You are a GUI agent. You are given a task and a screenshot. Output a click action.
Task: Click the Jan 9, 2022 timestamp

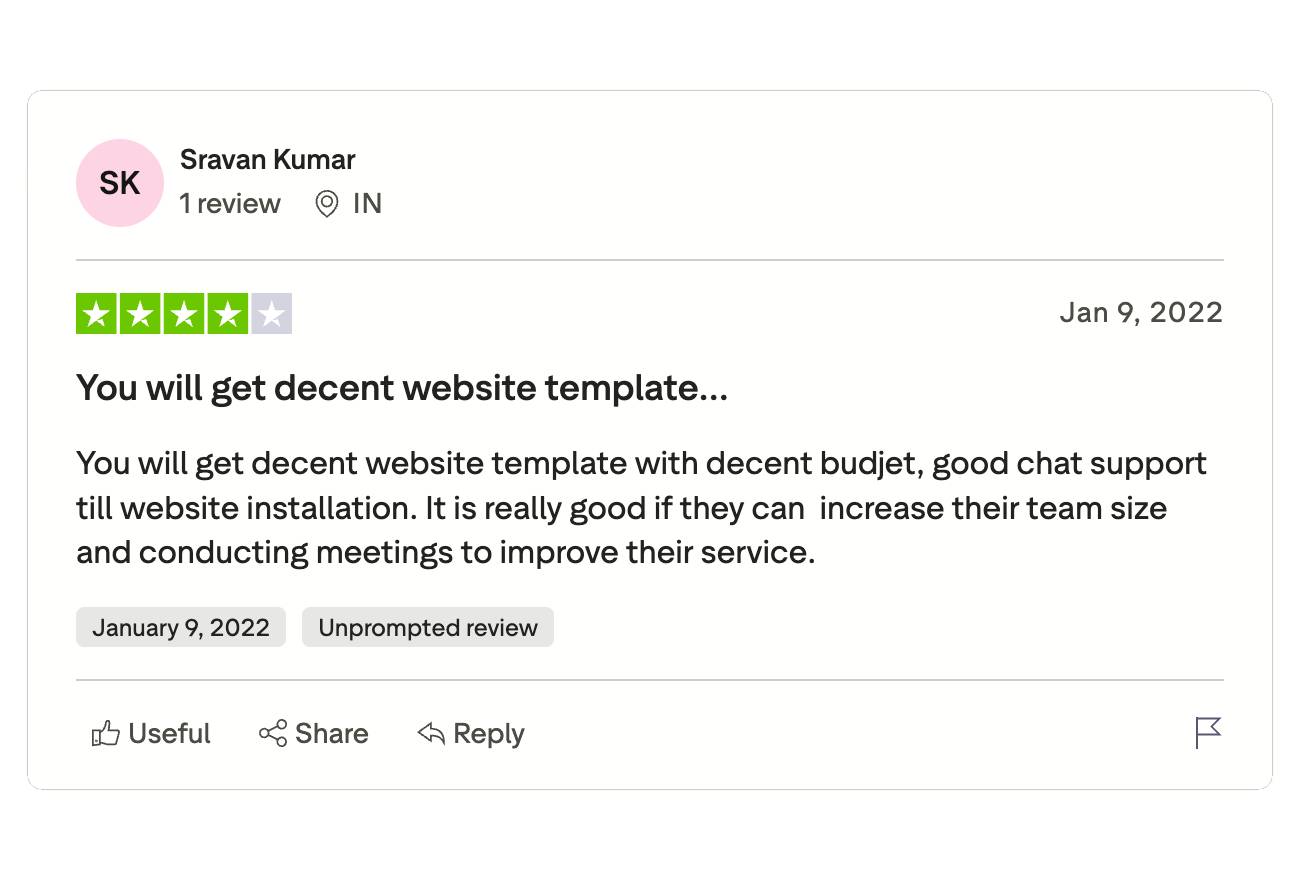tap(1140, 313)
